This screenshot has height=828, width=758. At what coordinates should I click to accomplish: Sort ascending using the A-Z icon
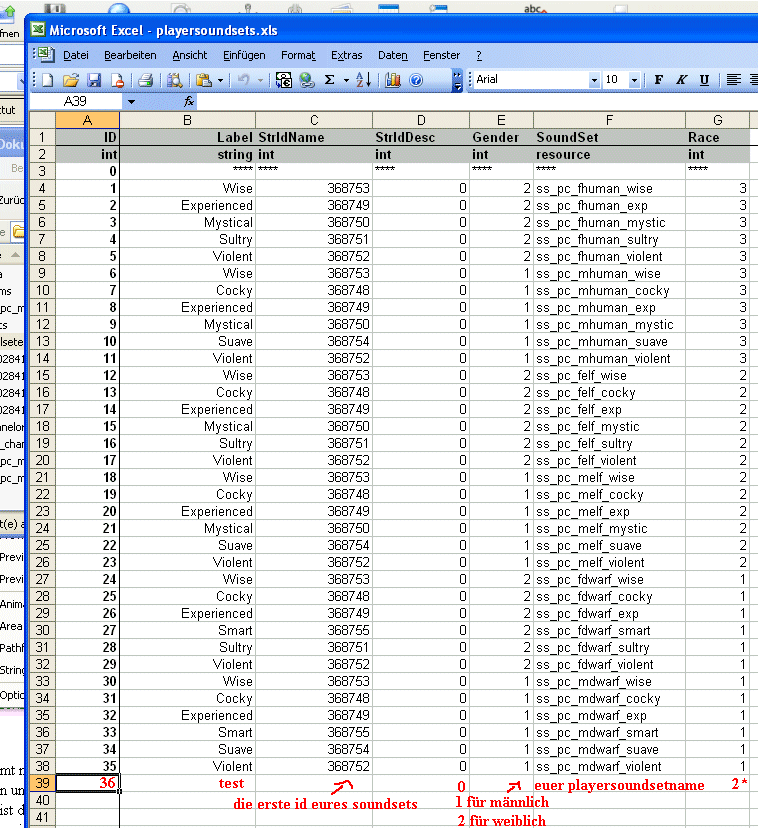pyautogui.click(x=363, y=80)
